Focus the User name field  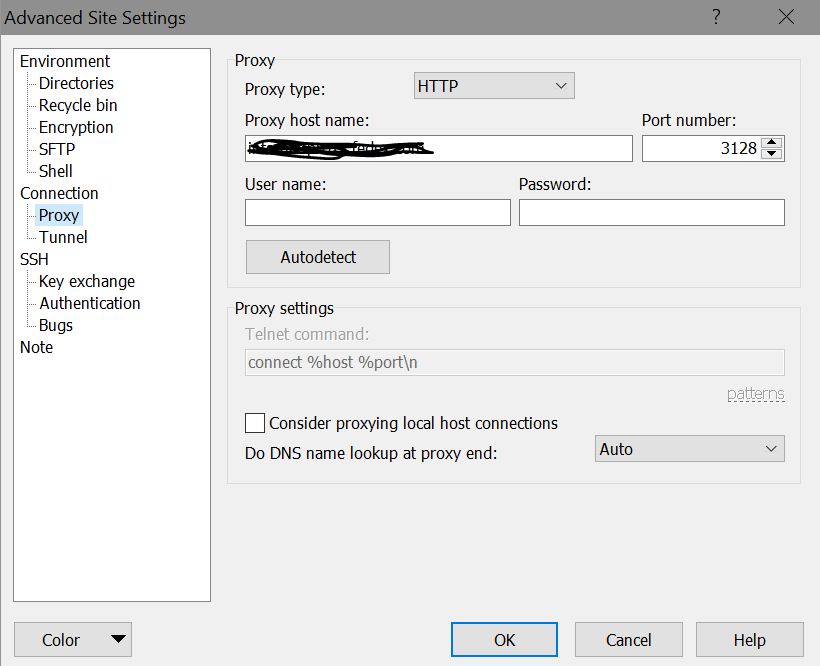pos(377,212)
